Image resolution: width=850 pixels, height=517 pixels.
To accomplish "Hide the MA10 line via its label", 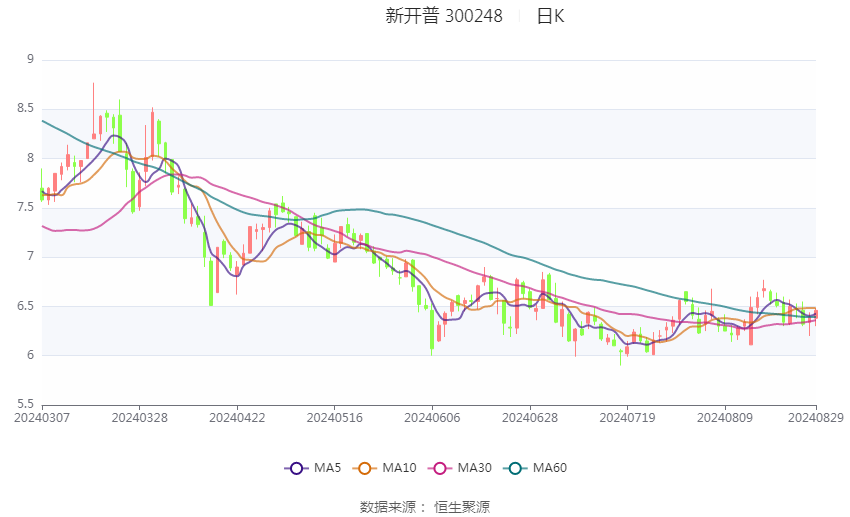I will (399, 468).
